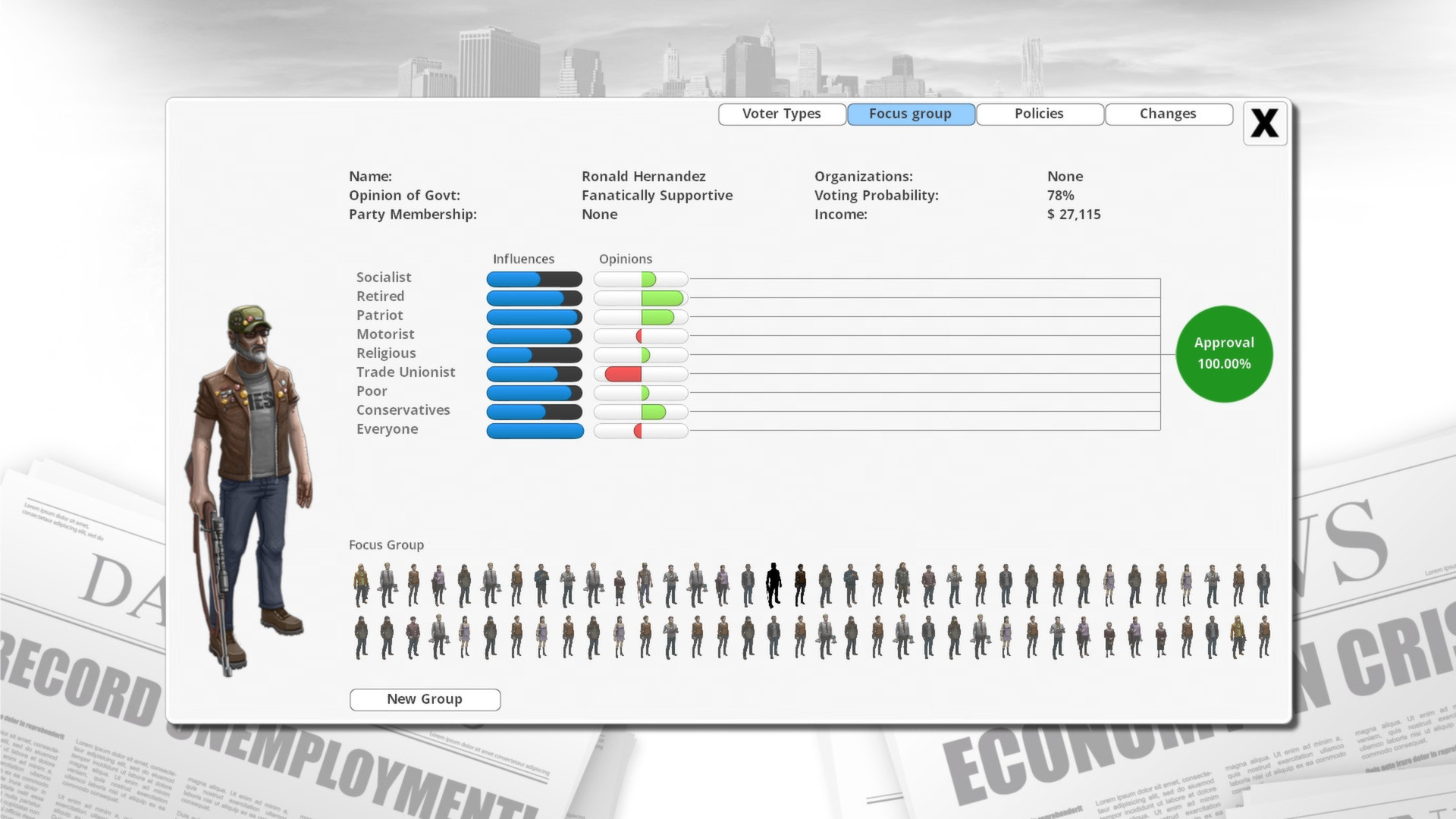Click the Socialist influence bar

point(534,278)
